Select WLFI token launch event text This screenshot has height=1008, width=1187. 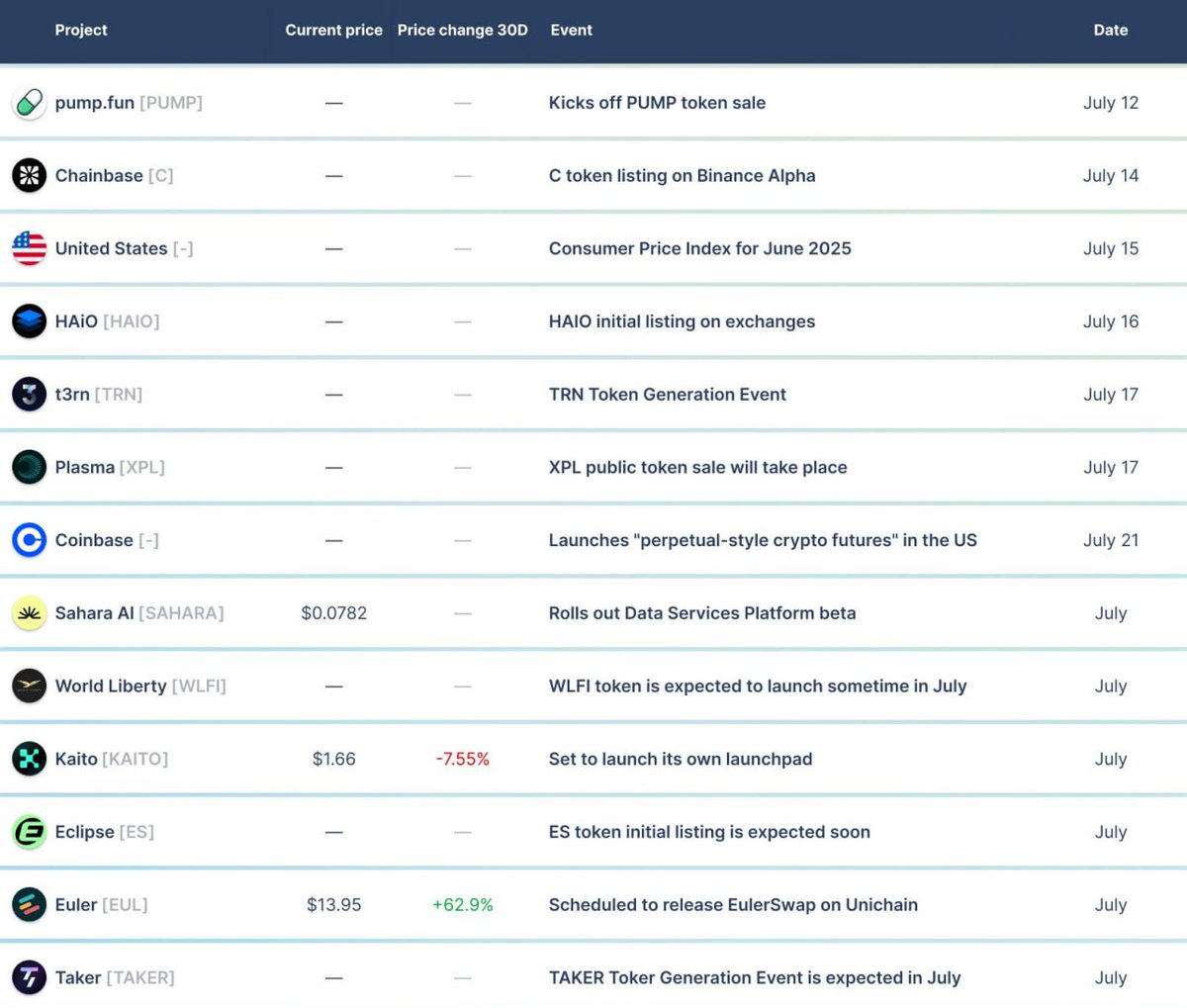click(x=758, y=686)
